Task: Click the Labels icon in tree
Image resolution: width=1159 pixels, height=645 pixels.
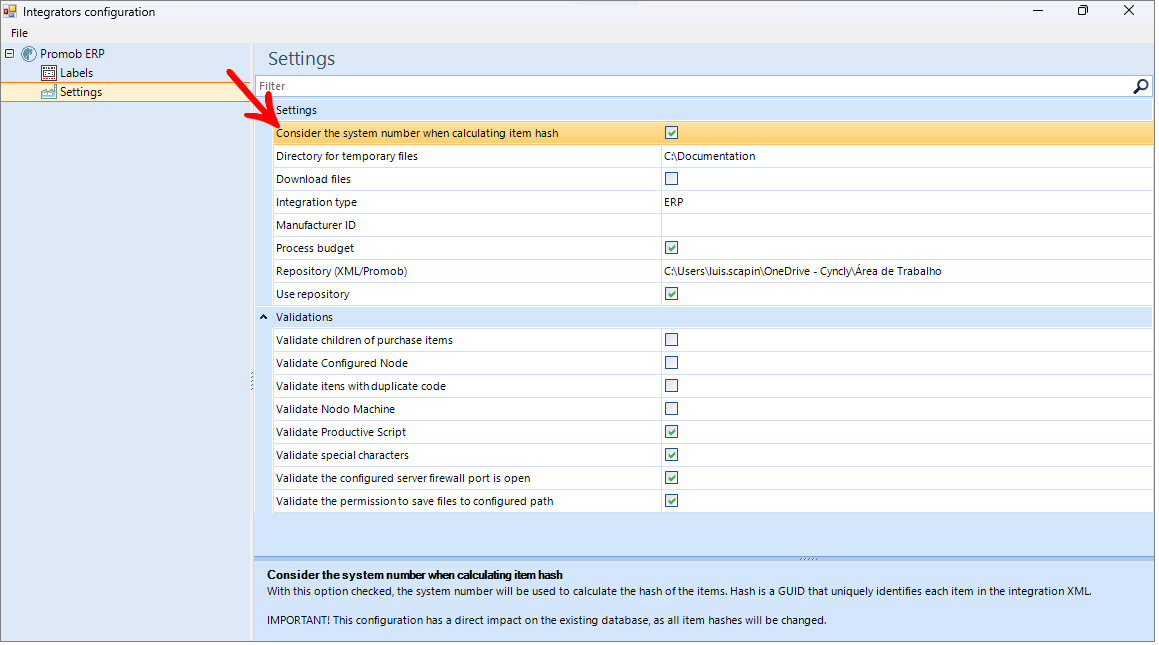Action: pos(49,72)
